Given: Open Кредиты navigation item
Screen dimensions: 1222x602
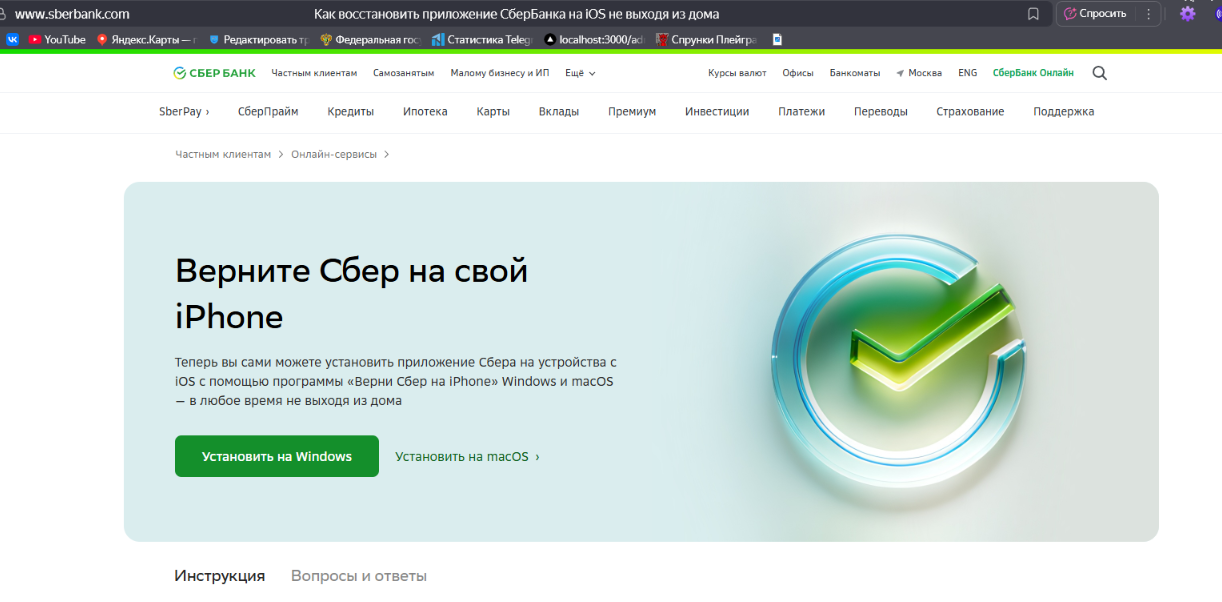Looking at the screenshot, I should tap(350, 112).
